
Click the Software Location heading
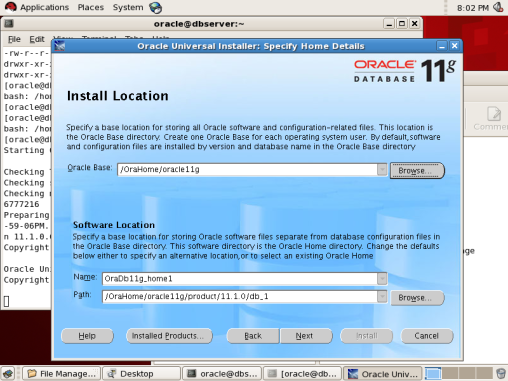point(114,225)
